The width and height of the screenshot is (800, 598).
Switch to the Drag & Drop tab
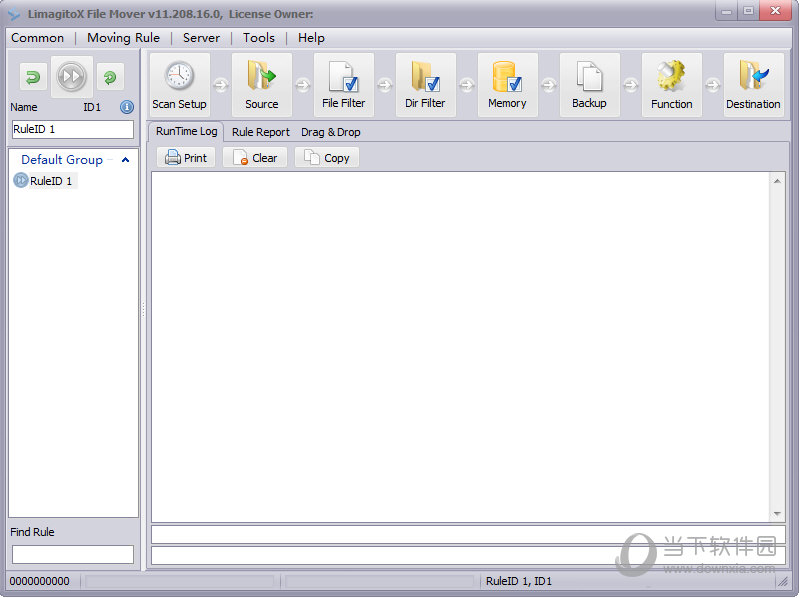click(331, 132)
